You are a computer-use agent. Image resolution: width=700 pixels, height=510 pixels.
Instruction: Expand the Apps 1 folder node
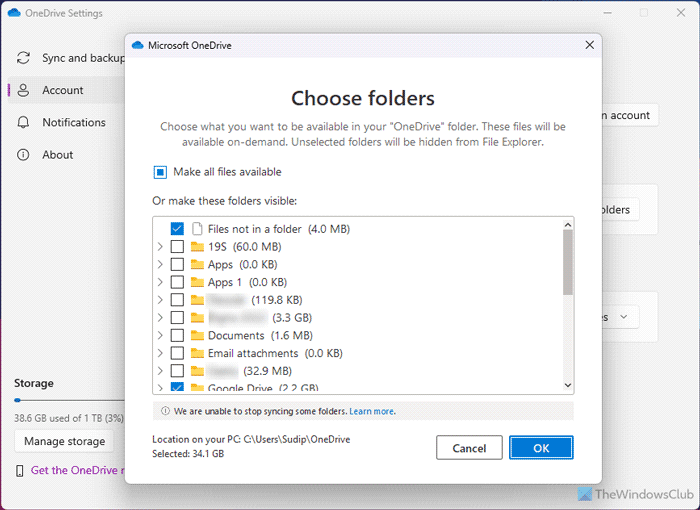click(x=160, y=282)
